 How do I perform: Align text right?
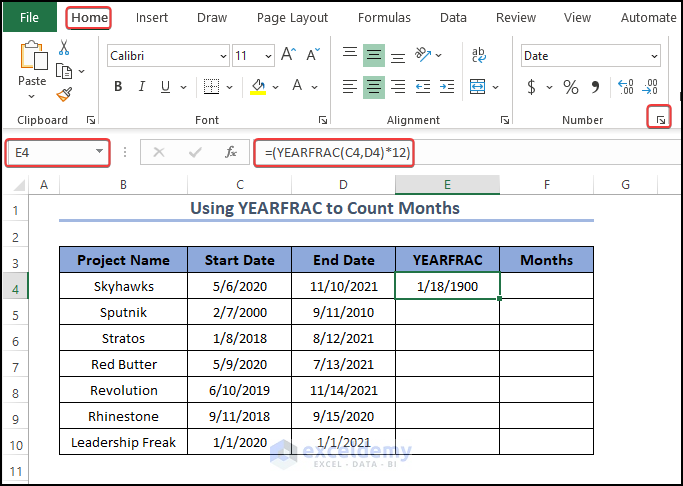[x=398, y=87]
